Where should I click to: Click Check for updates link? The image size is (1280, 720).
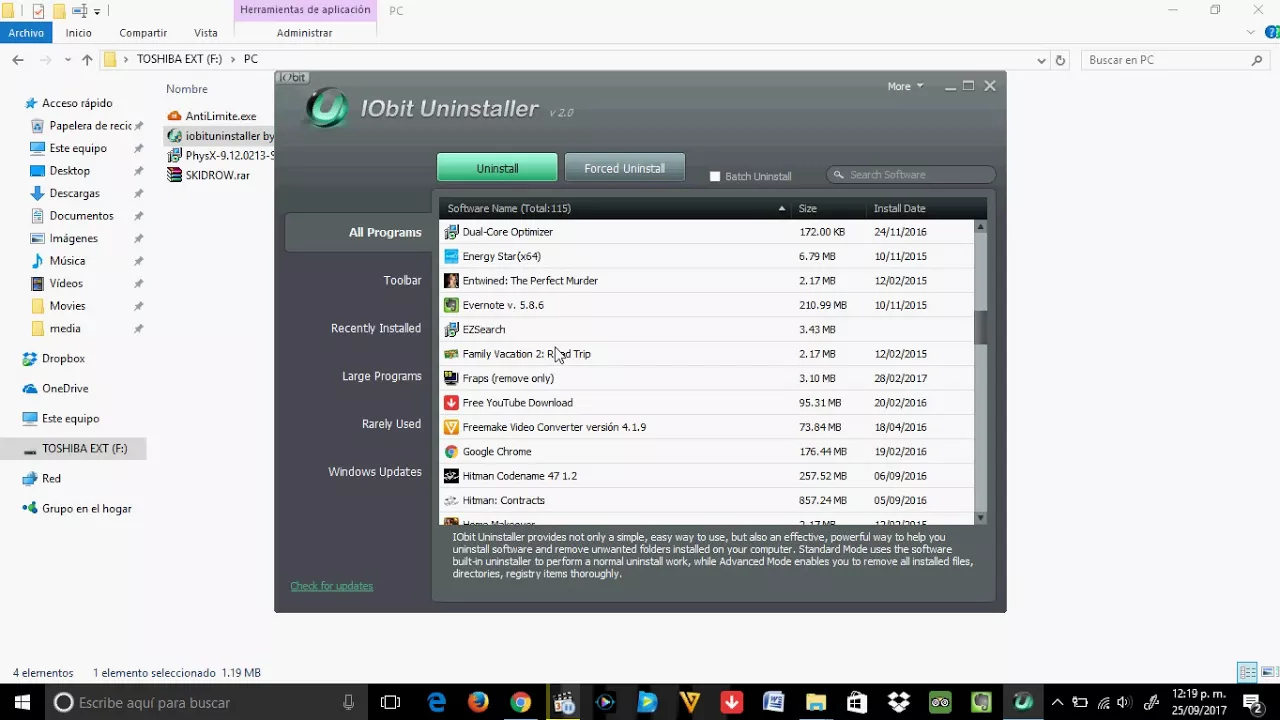[331, 586]
